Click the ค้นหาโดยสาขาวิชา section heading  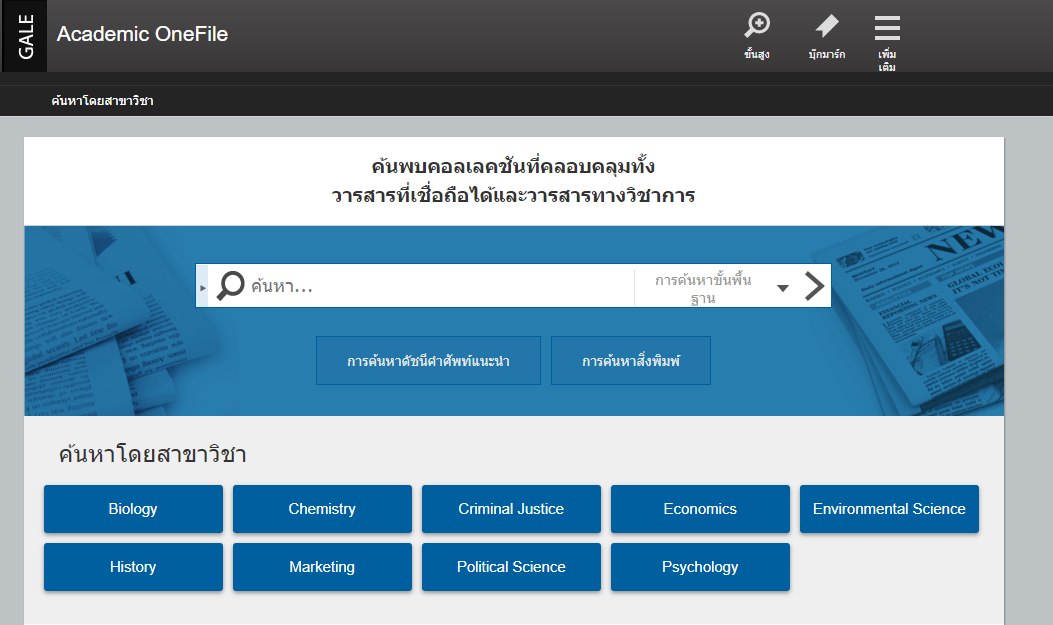[x=152, y=454]
